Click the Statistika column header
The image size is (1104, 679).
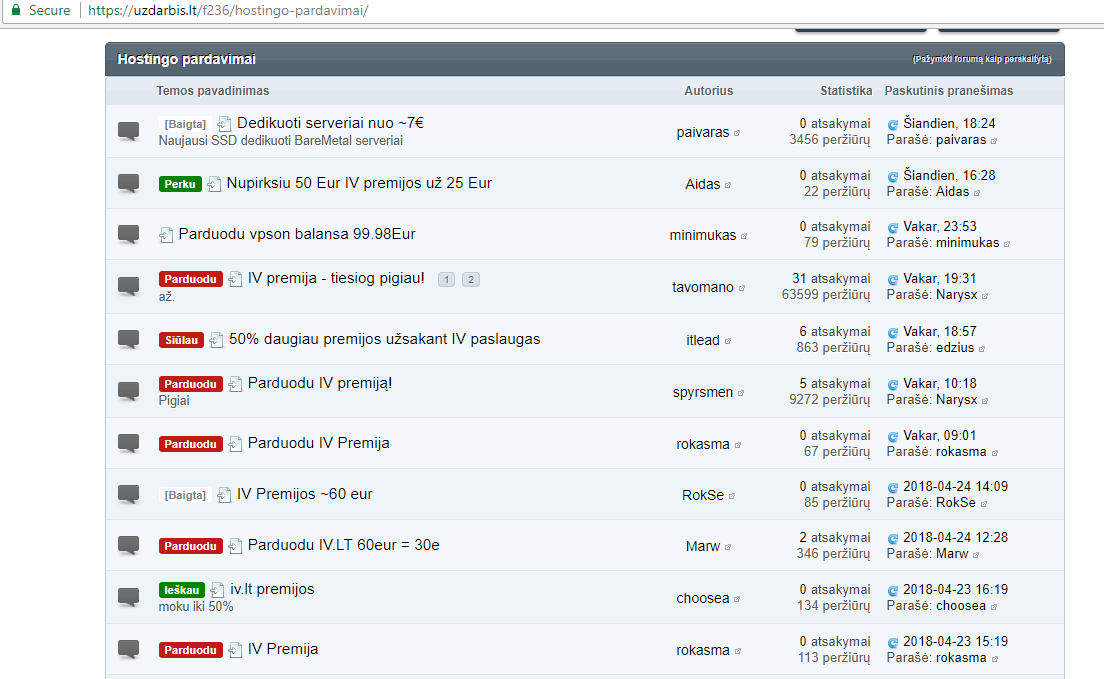coord(846,91)
